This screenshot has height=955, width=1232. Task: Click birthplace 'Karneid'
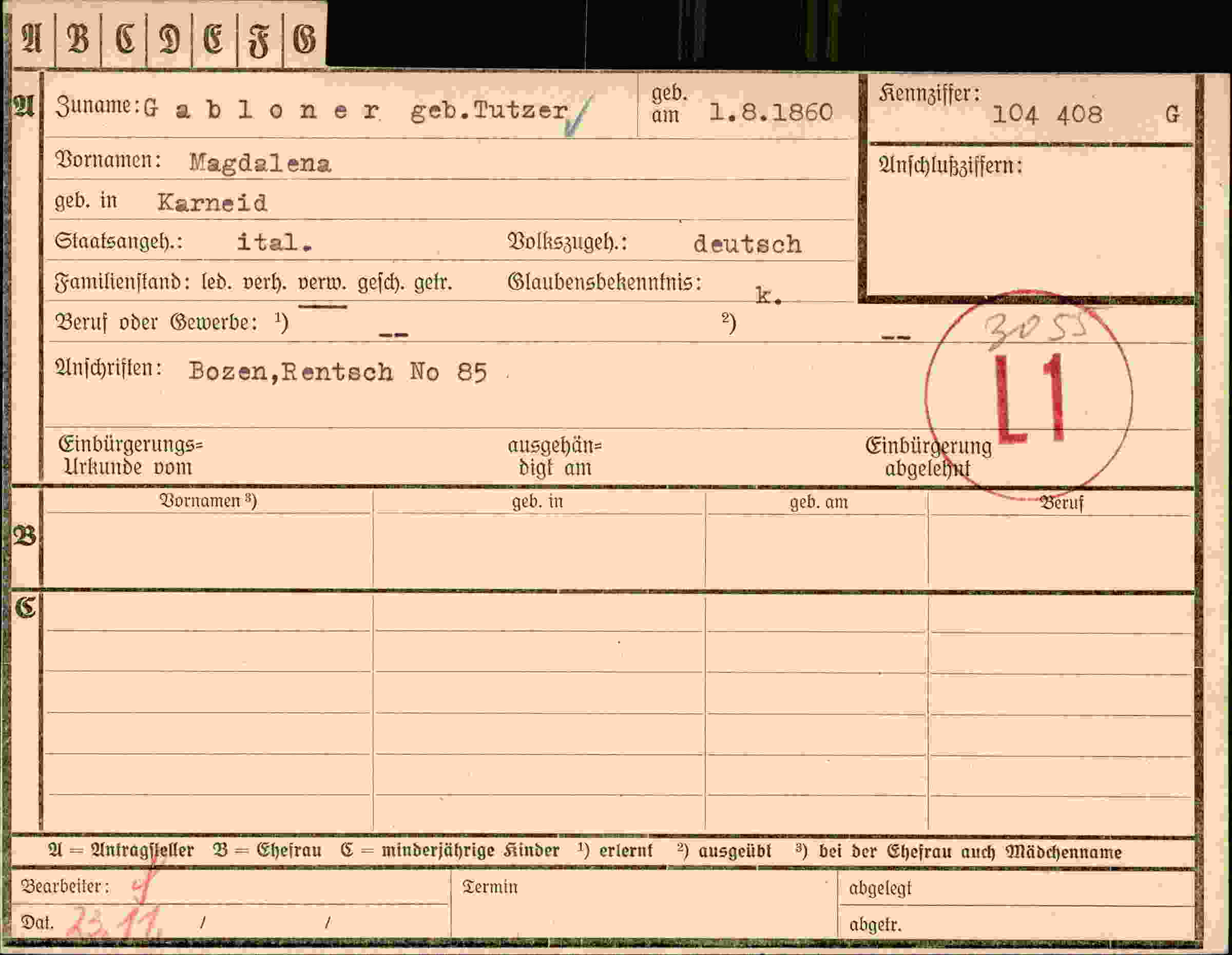point(212,202)
